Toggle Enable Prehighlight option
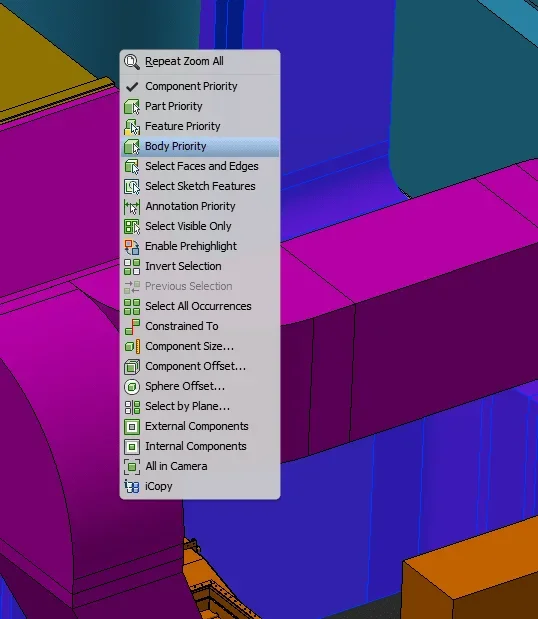 200,246
